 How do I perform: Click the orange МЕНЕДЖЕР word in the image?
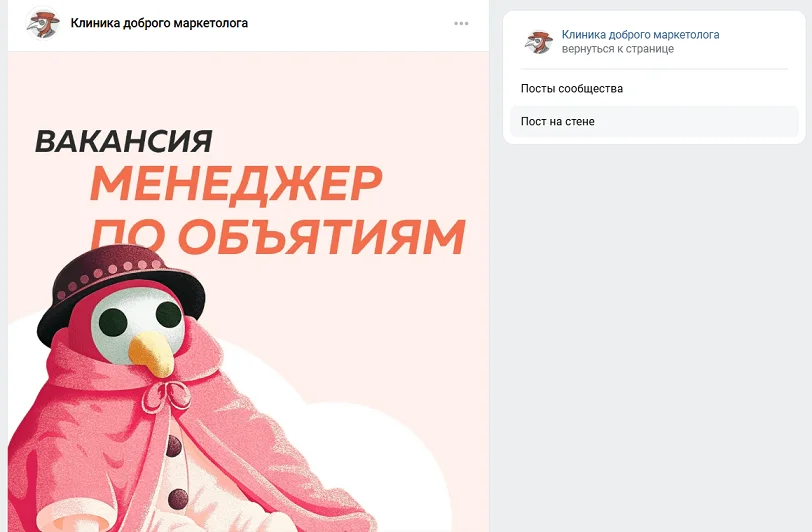point(236,183)
